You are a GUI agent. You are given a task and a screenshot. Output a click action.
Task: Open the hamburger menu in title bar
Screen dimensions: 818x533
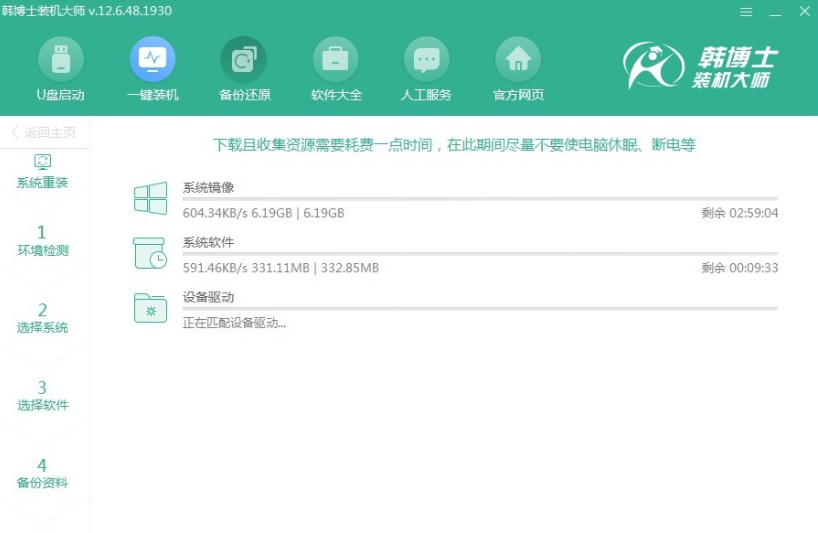[x=745, y=12]
